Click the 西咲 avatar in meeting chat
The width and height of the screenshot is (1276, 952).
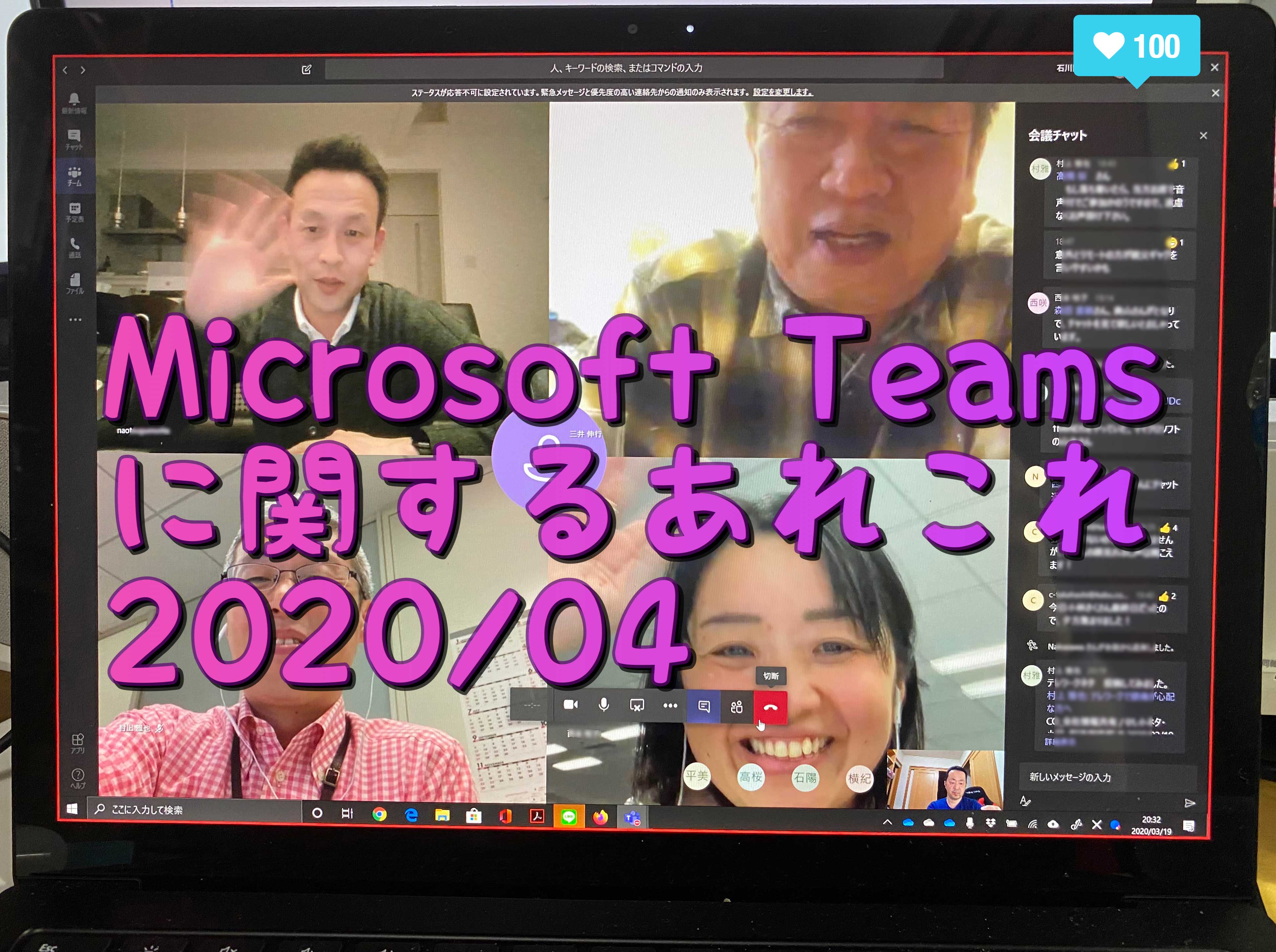[1039, 303]
